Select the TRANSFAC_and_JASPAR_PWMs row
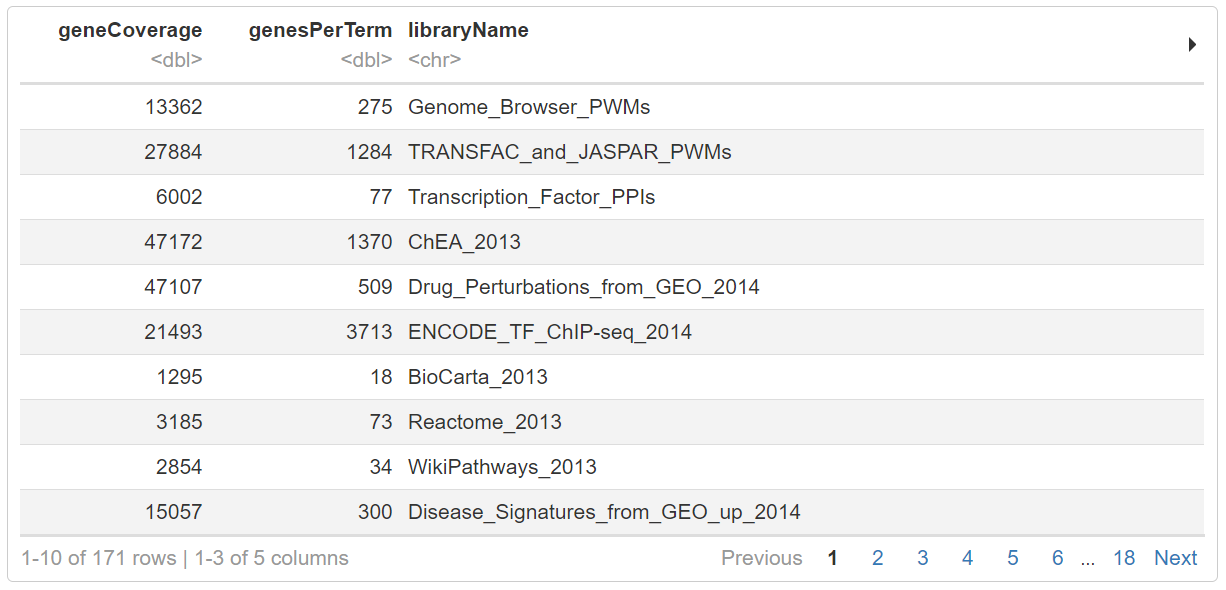 [x=569, y=152]
